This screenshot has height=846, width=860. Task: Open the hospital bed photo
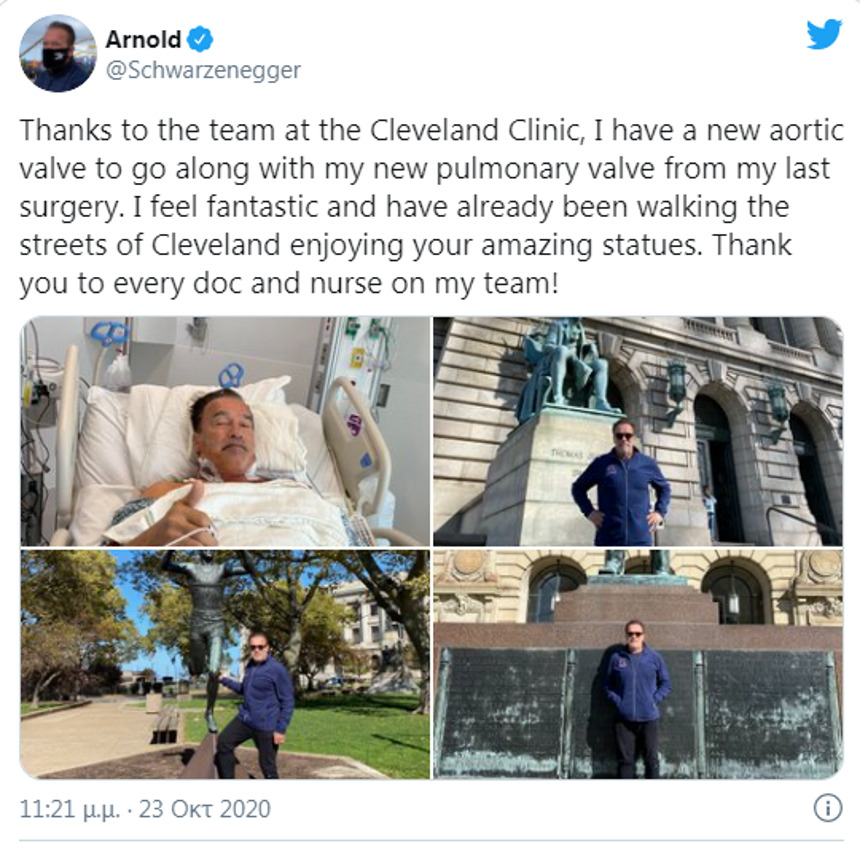point(225,431)
